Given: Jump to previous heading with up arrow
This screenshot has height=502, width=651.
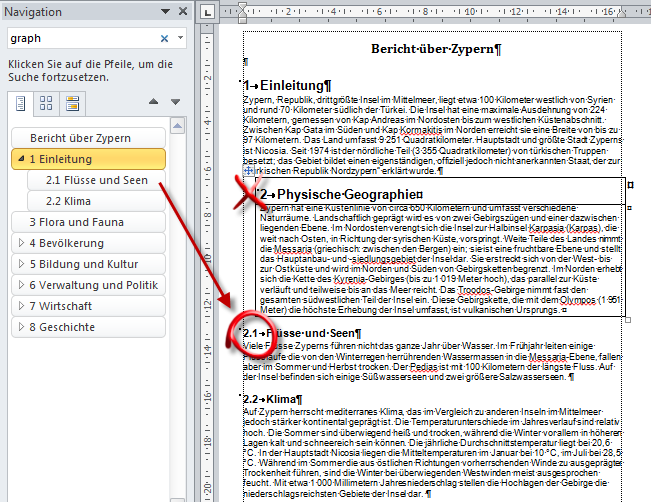Looking at the screenshot, I should [x=153, y=102].
